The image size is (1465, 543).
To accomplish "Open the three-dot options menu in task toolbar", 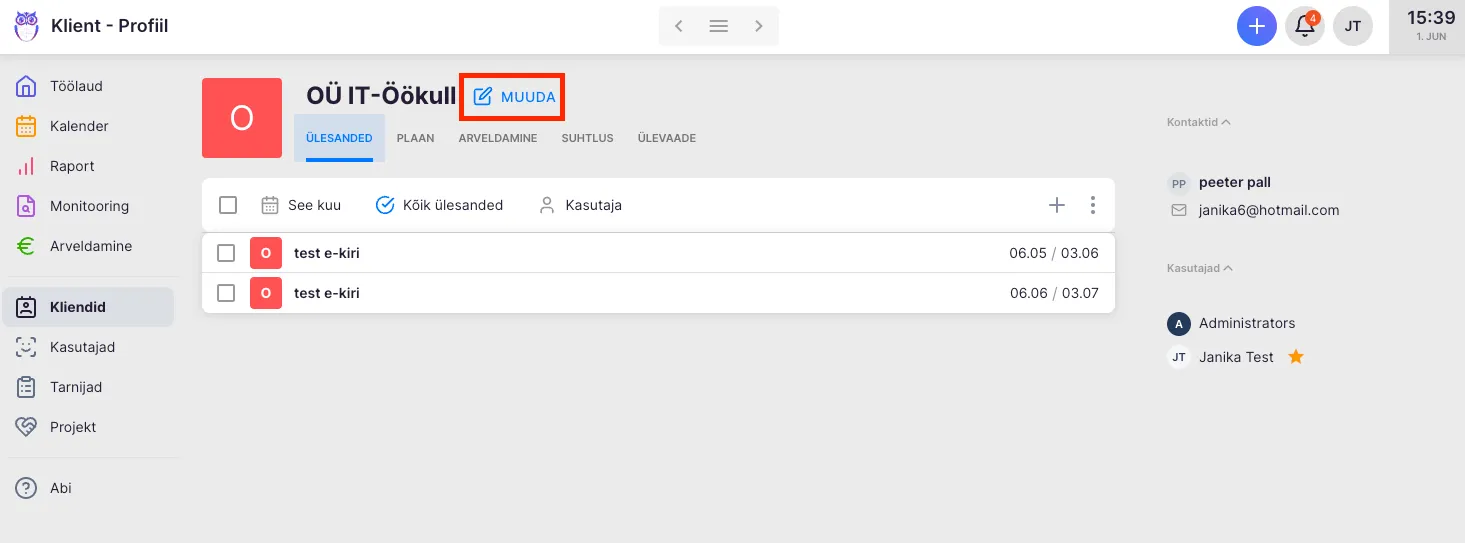I will tap(1092, 205).
